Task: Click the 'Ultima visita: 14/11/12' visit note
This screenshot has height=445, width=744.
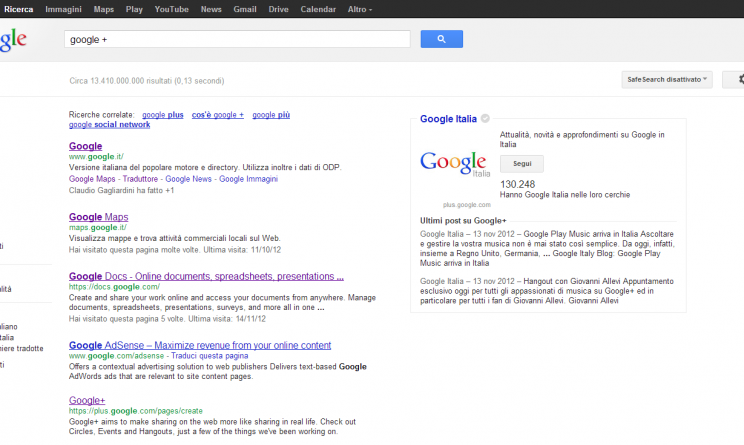Action: 227,319
